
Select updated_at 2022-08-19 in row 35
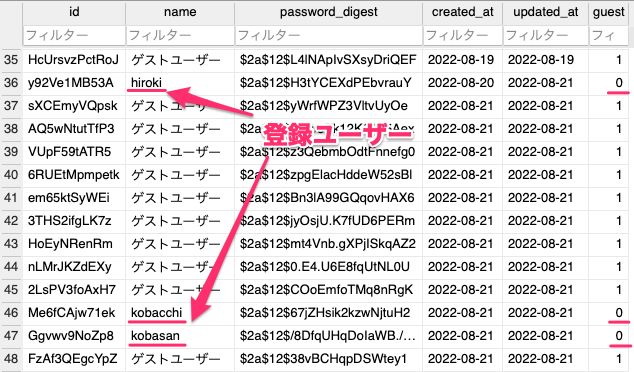pyautogui.click(x=545, y=60)
